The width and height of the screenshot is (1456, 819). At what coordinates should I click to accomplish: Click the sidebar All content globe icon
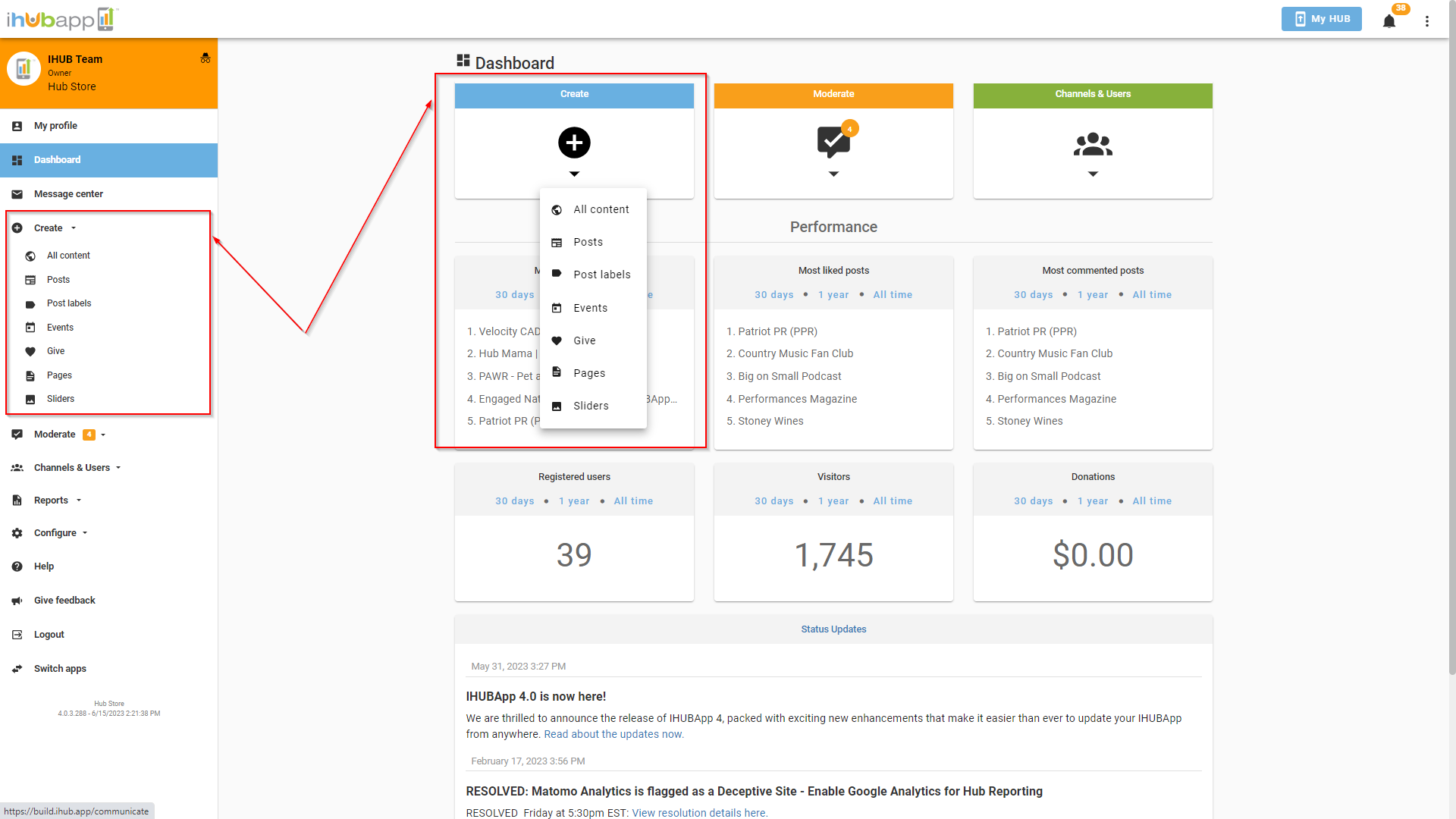30,256
